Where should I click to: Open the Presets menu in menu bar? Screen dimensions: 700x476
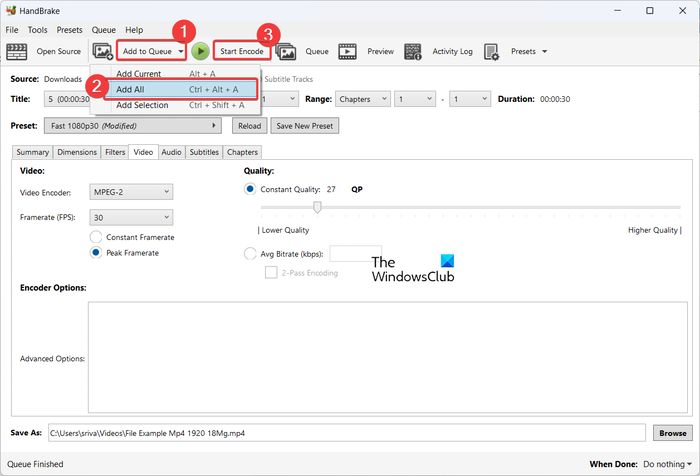(x=69, y=30)
